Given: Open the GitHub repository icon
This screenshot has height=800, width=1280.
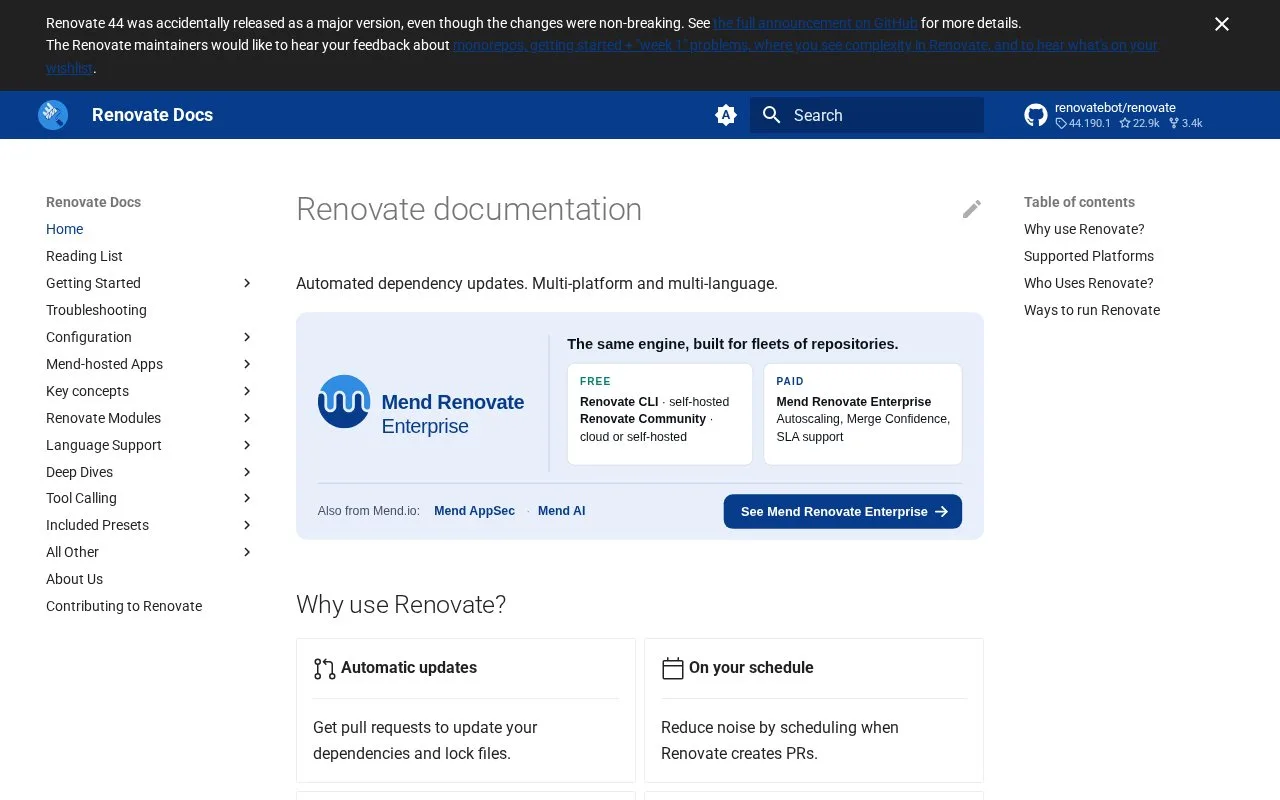Looking at the screenshot, I should coord(1036,115).
